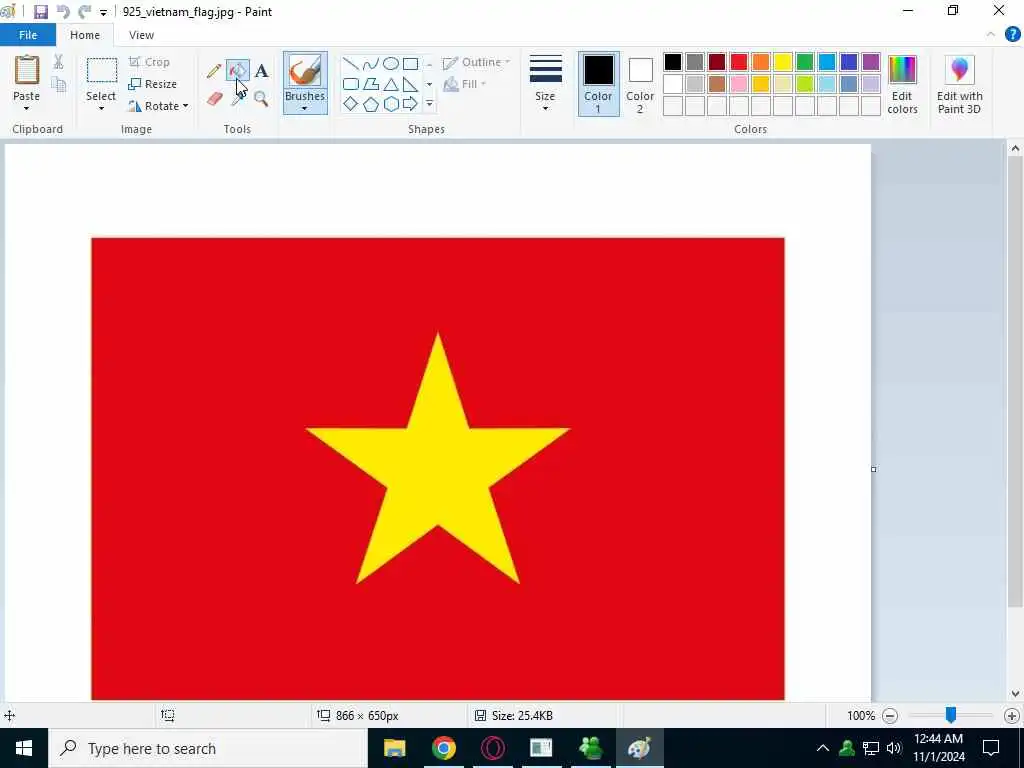Choose the Diamond shape
This screenshot has width=1024, height=768.
coord(351,104)
